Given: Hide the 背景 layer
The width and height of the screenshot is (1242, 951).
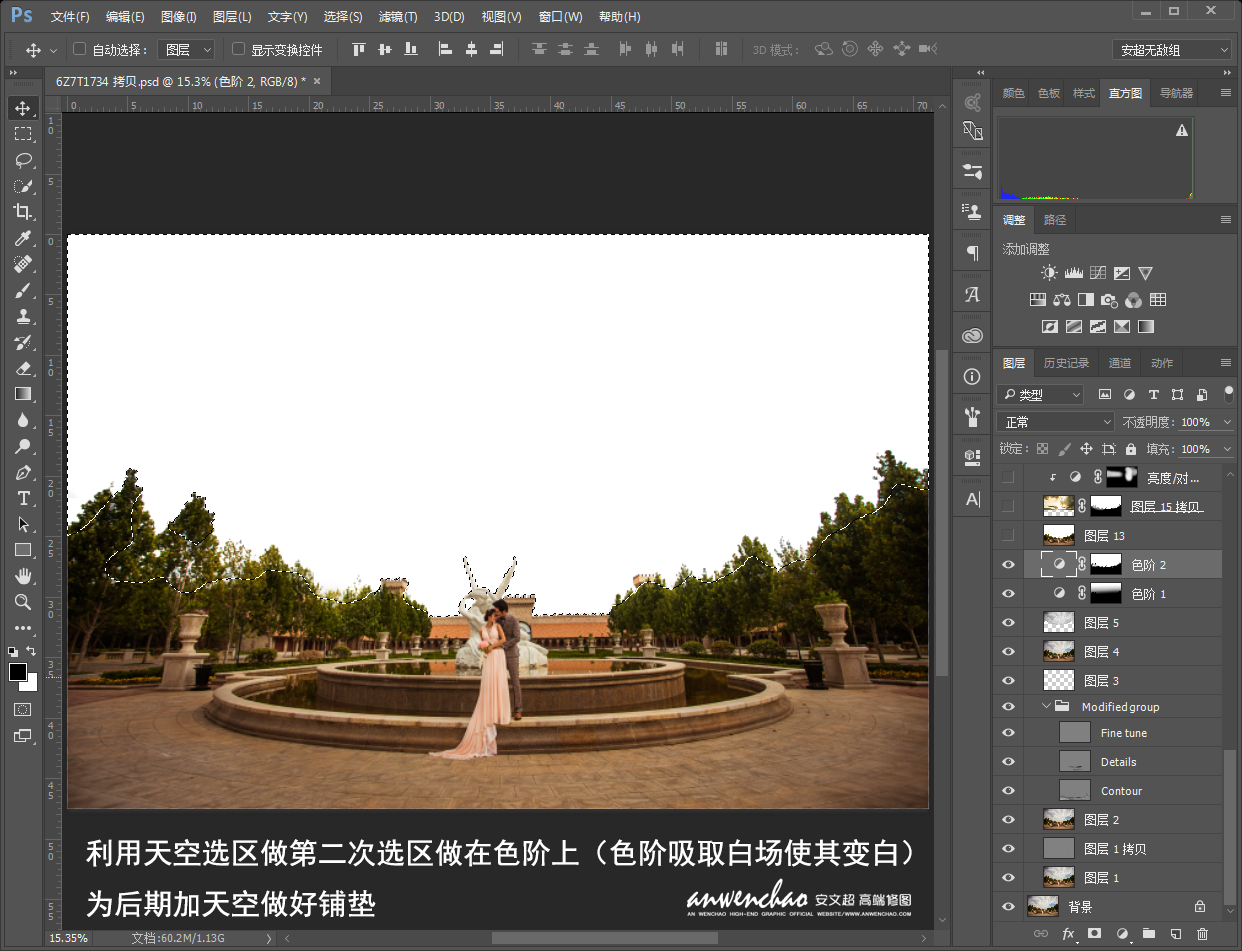Looking at the screenshot, I should (x=1008, y=907).
